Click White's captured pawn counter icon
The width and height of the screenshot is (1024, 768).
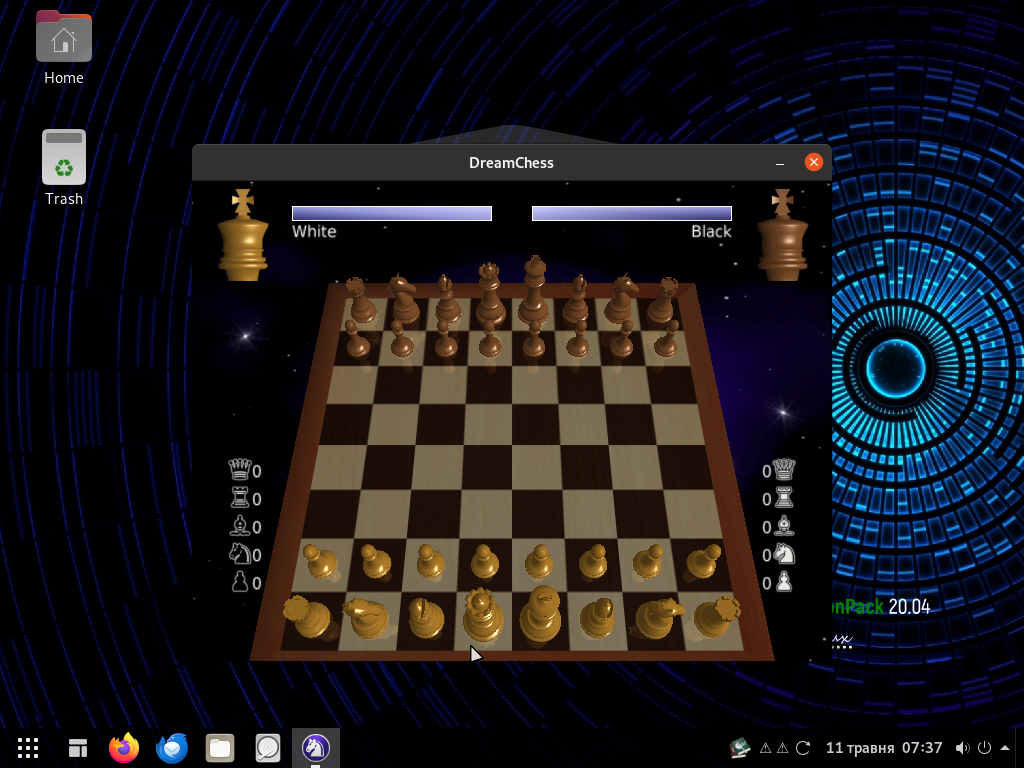point(240,581)
